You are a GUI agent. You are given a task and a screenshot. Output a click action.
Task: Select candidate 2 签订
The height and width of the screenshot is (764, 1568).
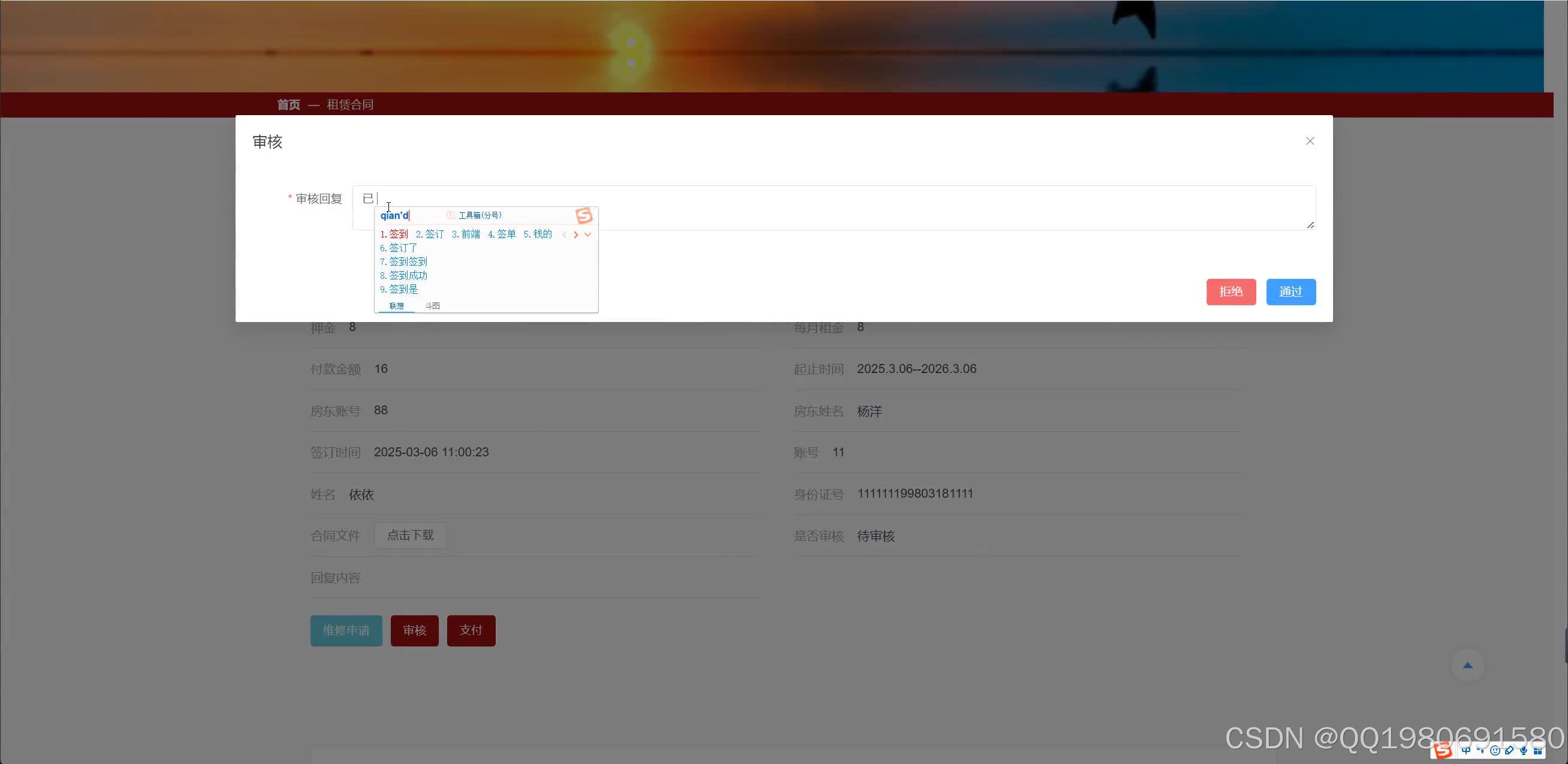[430, 234]
